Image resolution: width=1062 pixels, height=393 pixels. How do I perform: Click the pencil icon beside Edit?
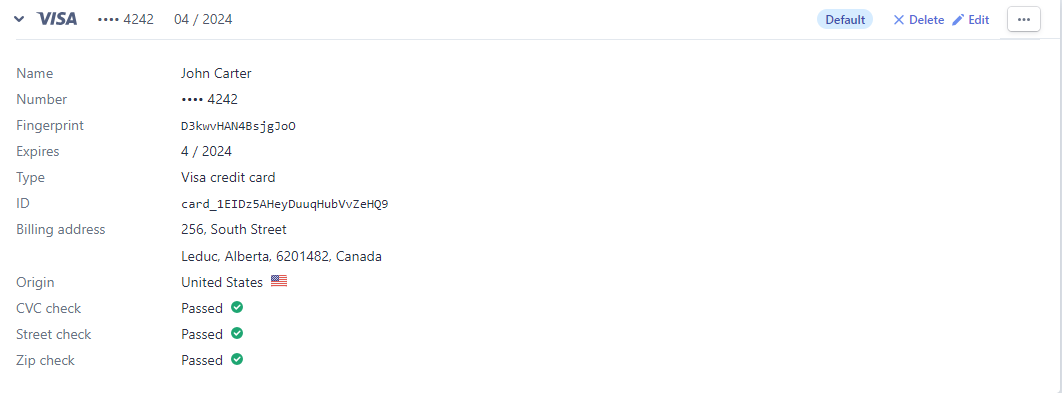pos(958,20)
